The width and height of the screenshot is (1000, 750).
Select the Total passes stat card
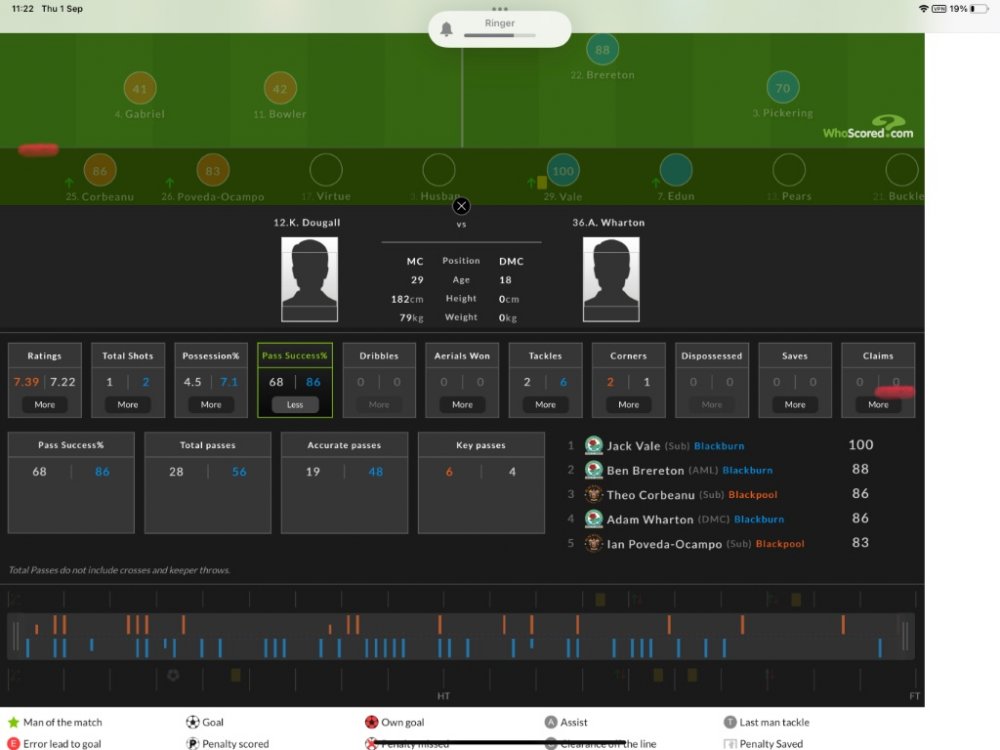coord(208,482)
